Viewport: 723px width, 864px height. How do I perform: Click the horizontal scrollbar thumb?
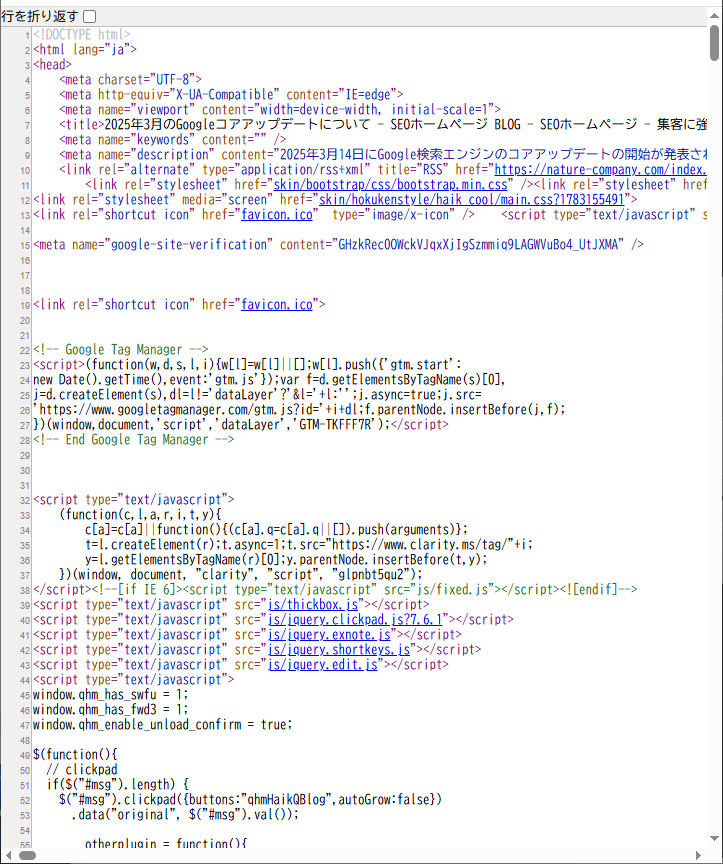pos(28,856)
